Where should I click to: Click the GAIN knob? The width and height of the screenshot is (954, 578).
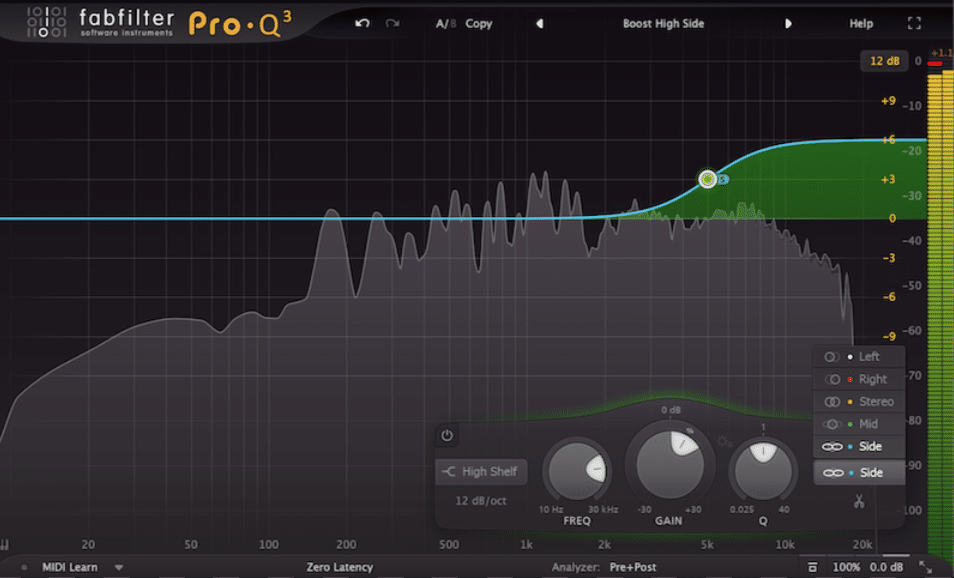pos(670,465)
